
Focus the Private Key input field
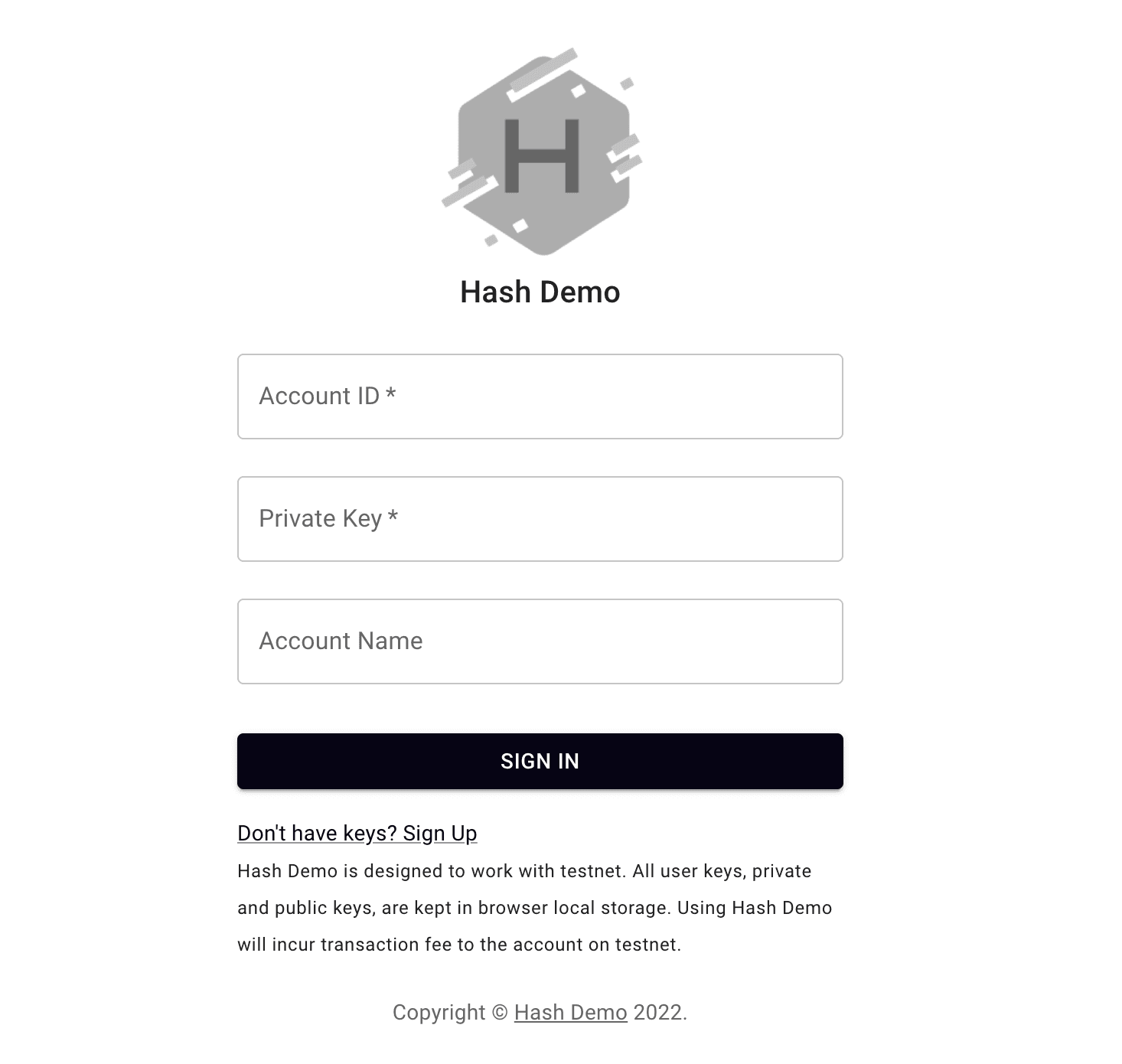[x=540, y=519]
